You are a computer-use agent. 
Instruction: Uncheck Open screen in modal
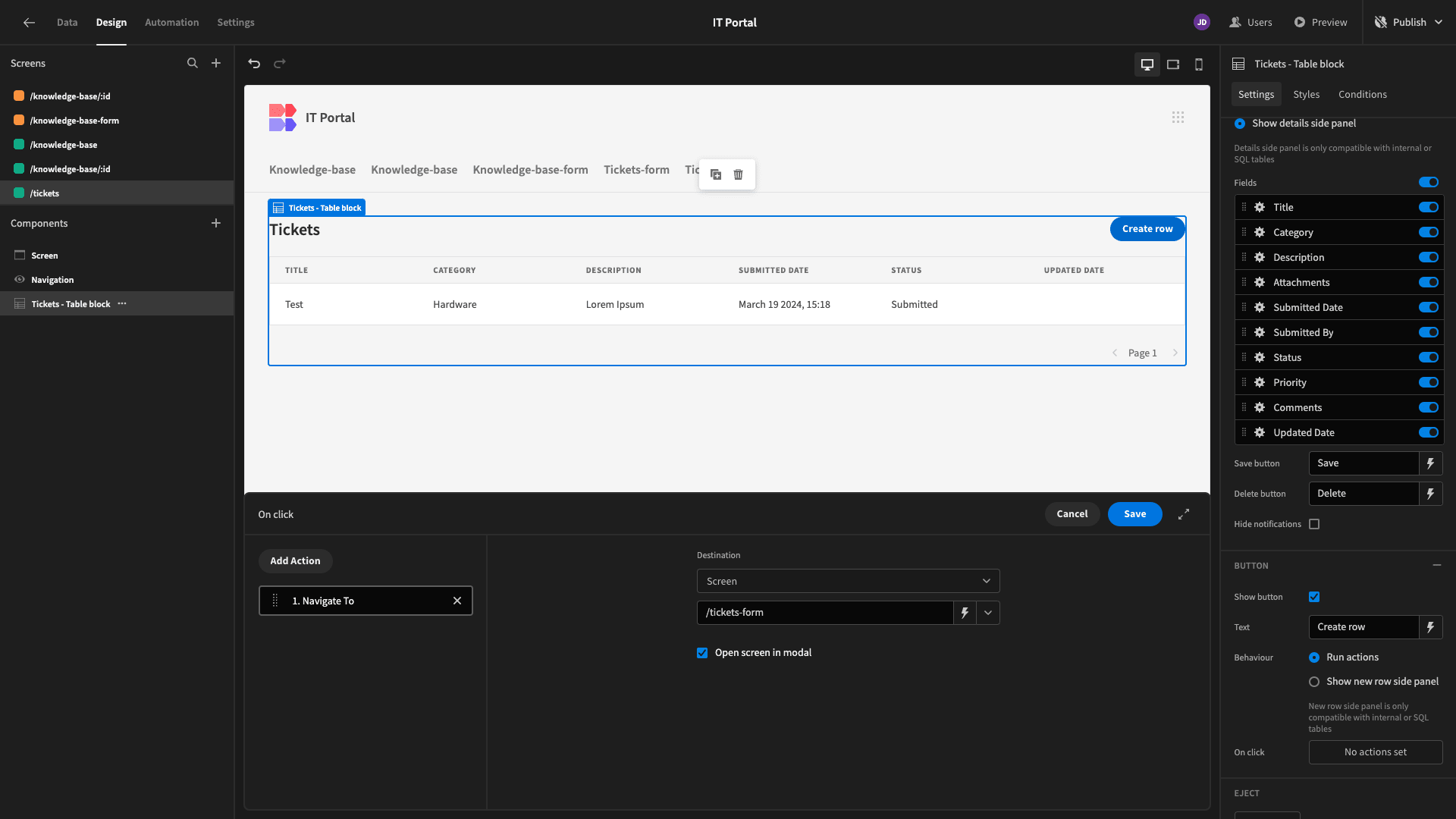coord(702,653)
